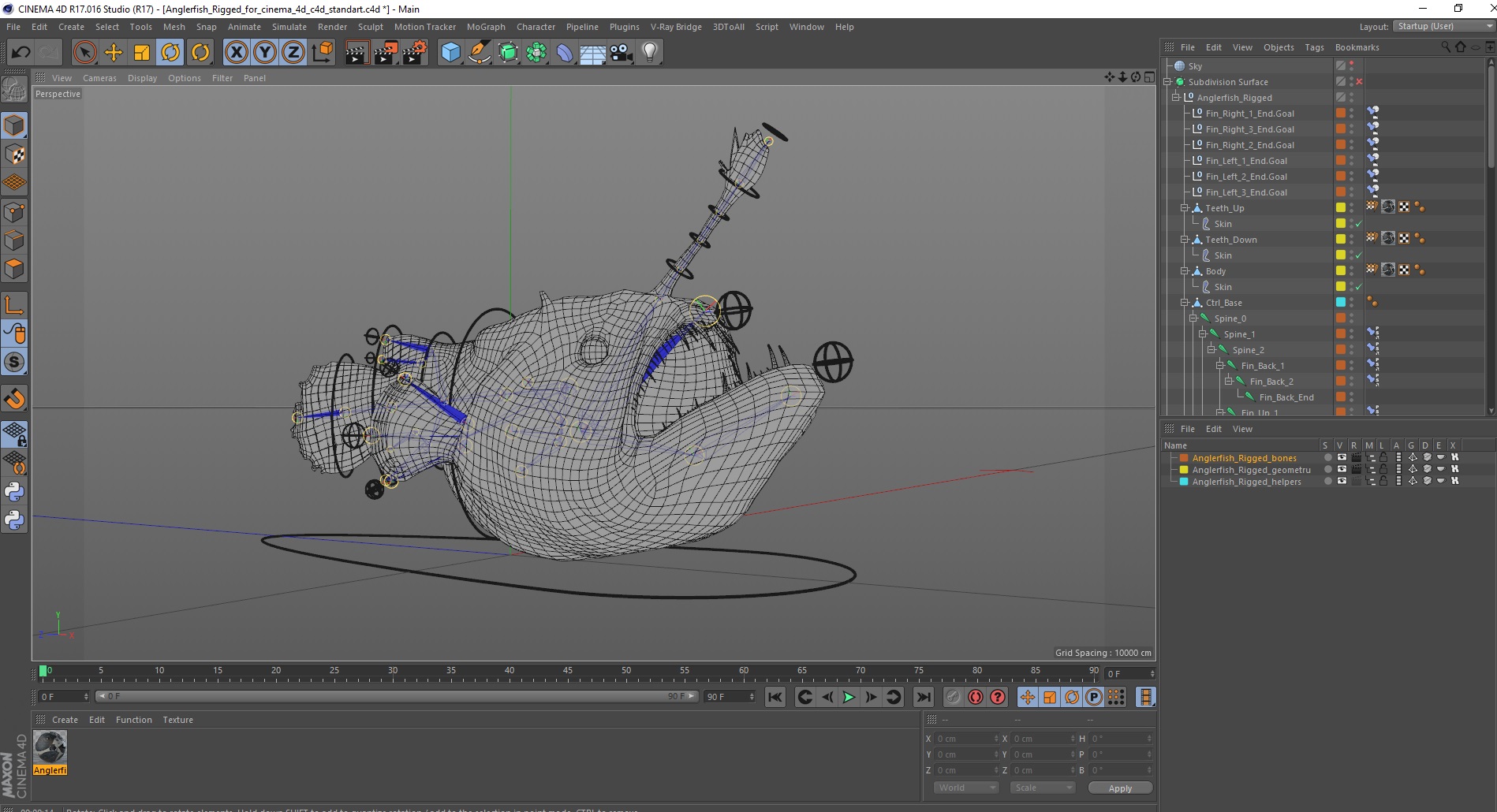
Task: Play the animation forward
Action: pyautogui.click(x=849, y=697)
